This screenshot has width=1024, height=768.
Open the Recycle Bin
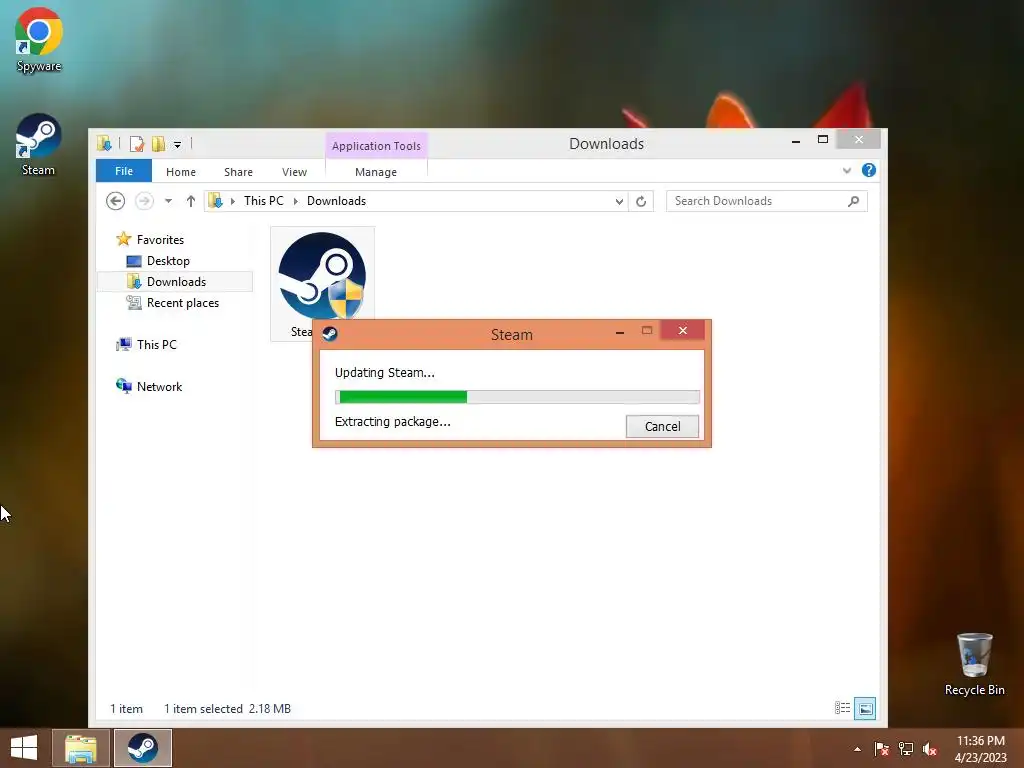coord(974,664)
